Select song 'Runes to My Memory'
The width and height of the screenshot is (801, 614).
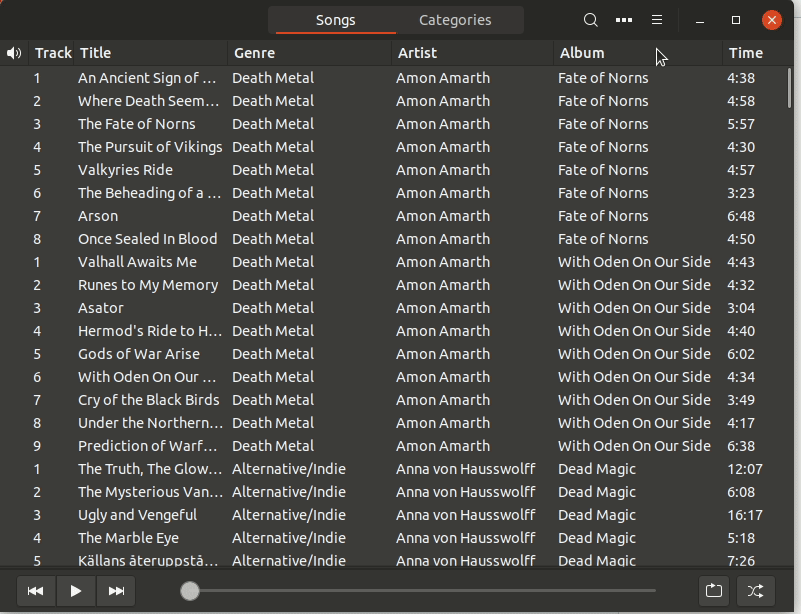point(148,285)
